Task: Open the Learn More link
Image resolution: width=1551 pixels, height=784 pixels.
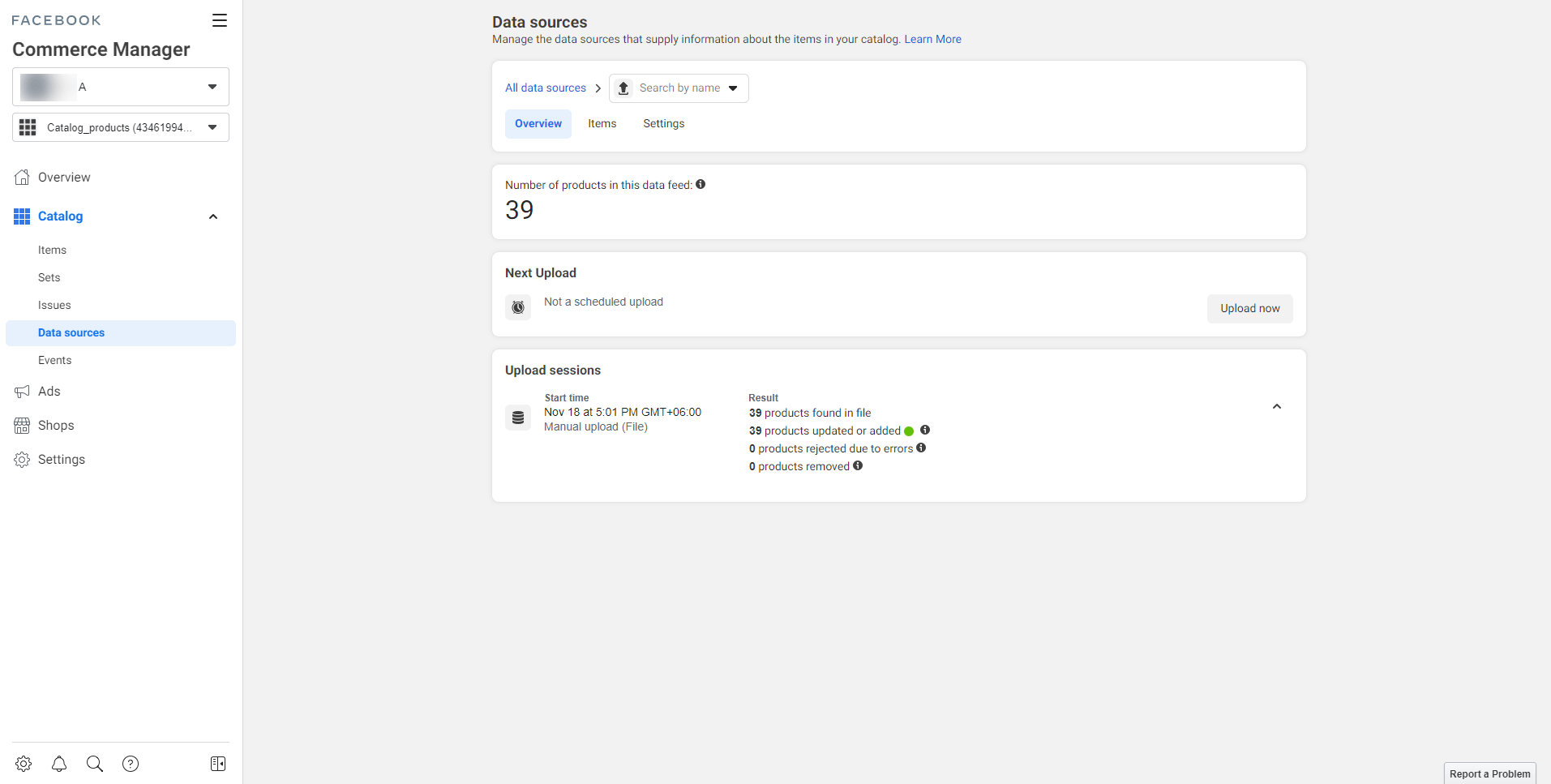Action: [932, 40]
